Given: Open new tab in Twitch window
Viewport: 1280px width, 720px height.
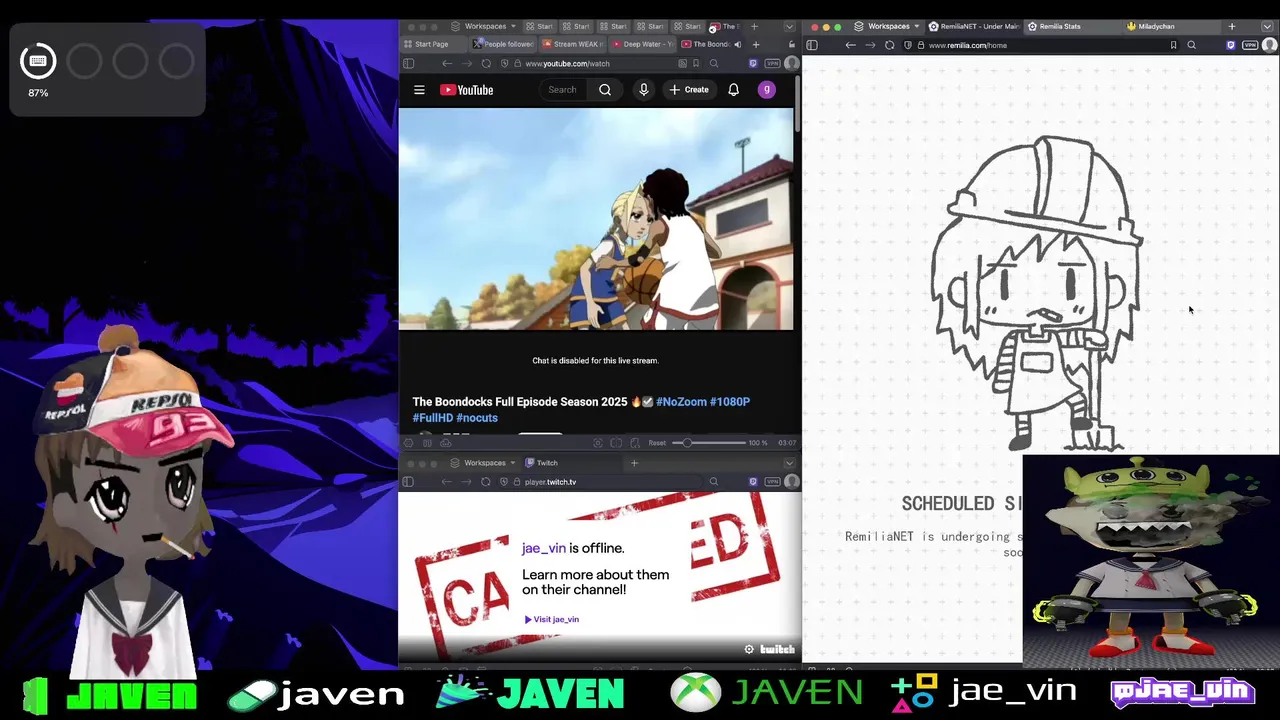Looking at the screenshot, I should tap(634, 463).
